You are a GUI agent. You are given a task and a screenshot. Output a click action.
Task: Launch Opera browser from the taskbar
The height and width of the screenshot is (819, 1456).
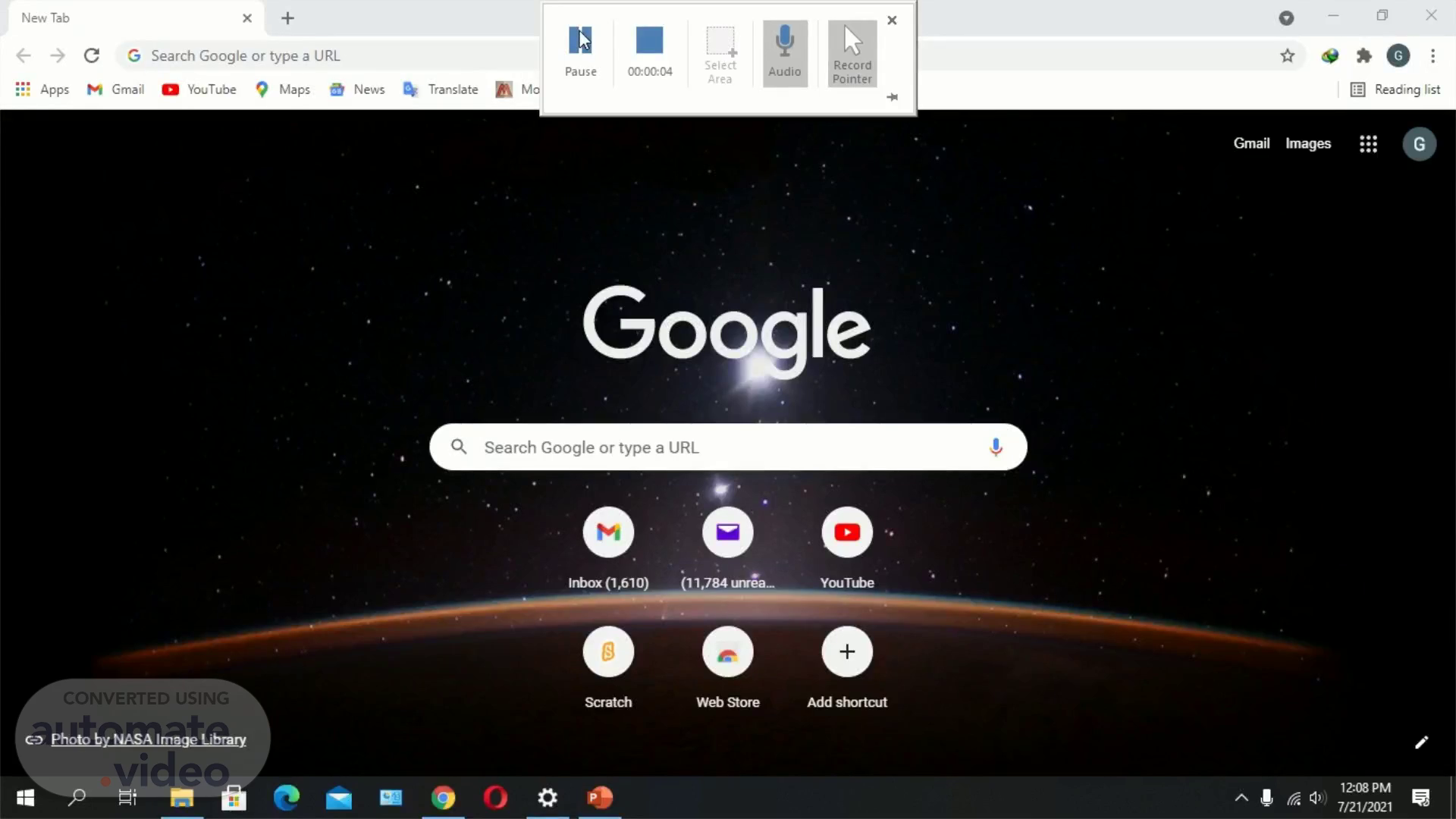coord(495,798)
